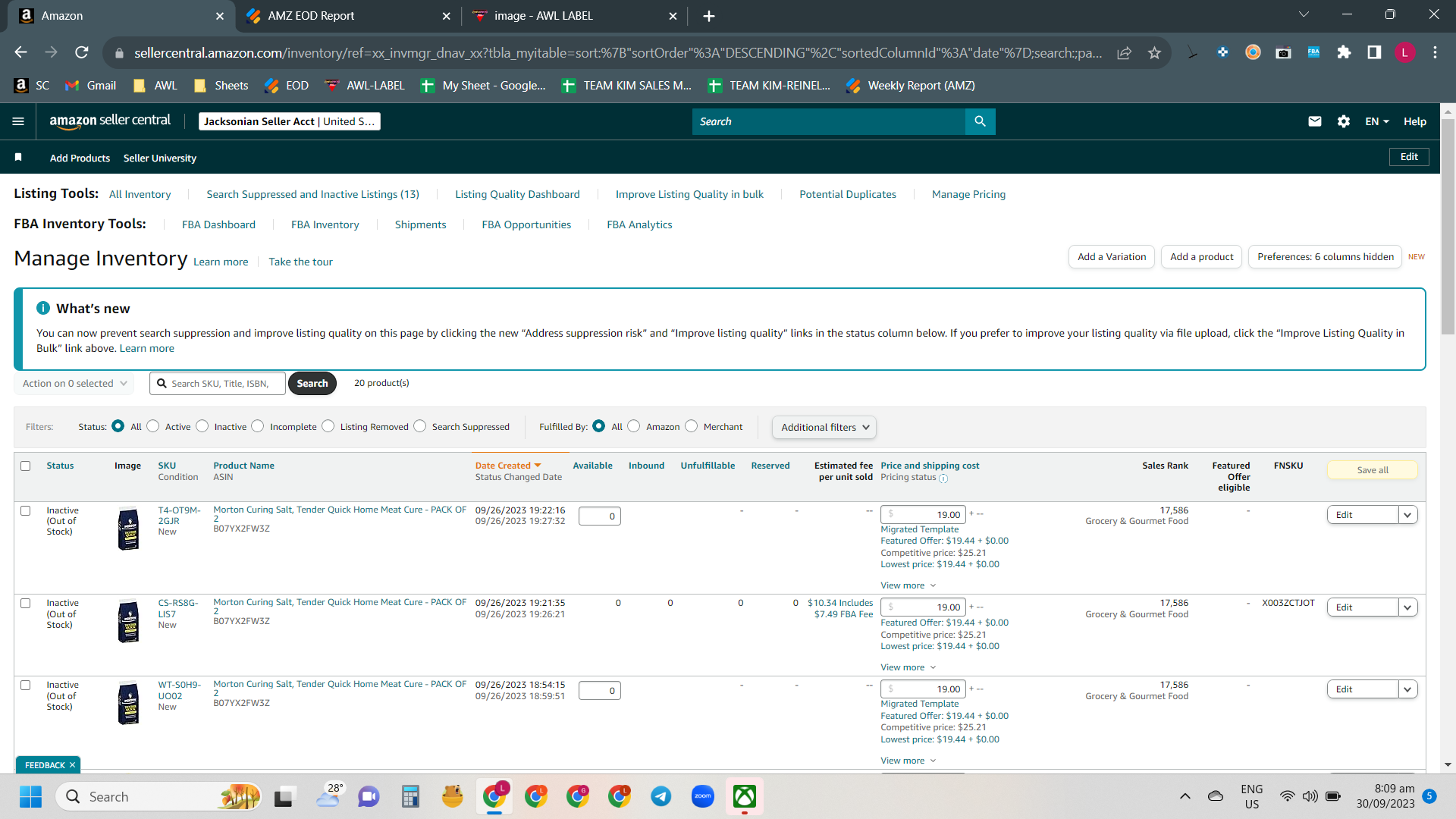
Task: Click the price field for SKU T4-OT9M-2GJR
Action: pyautogui.click(x=923, y=515)
